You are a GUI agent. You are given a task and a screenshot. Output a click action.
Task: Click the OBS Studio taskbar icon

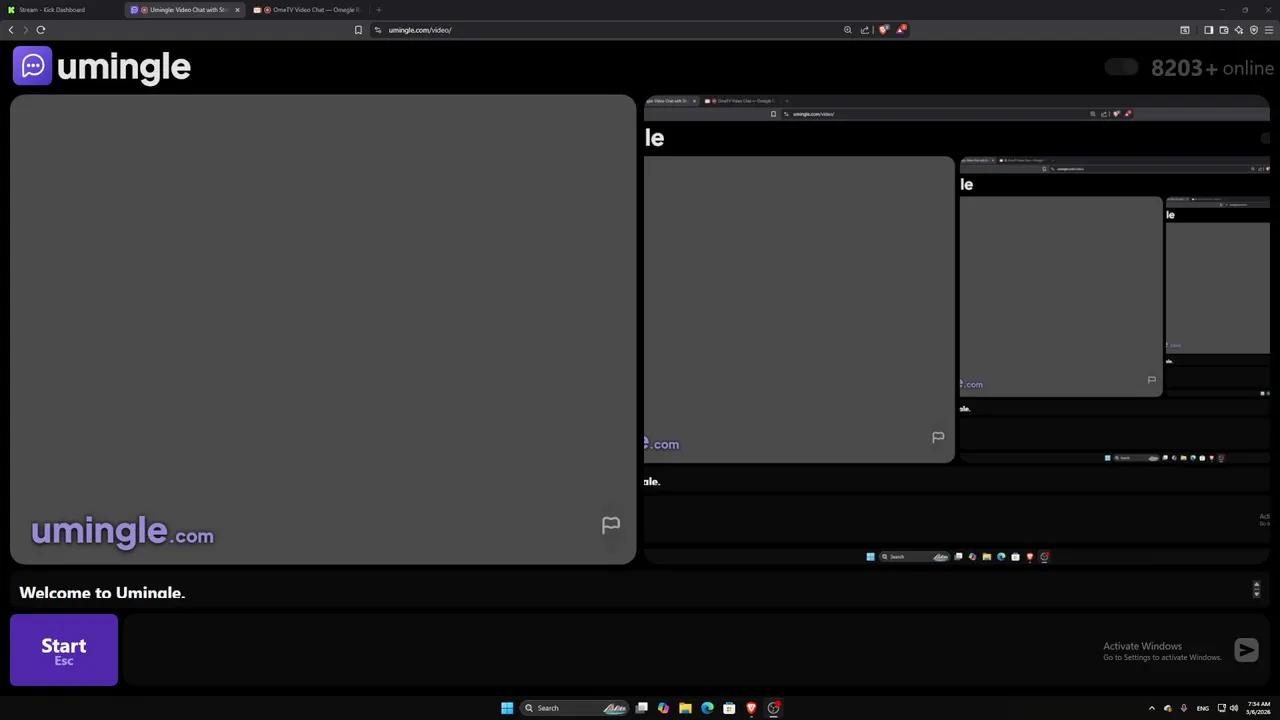[774, 708]
